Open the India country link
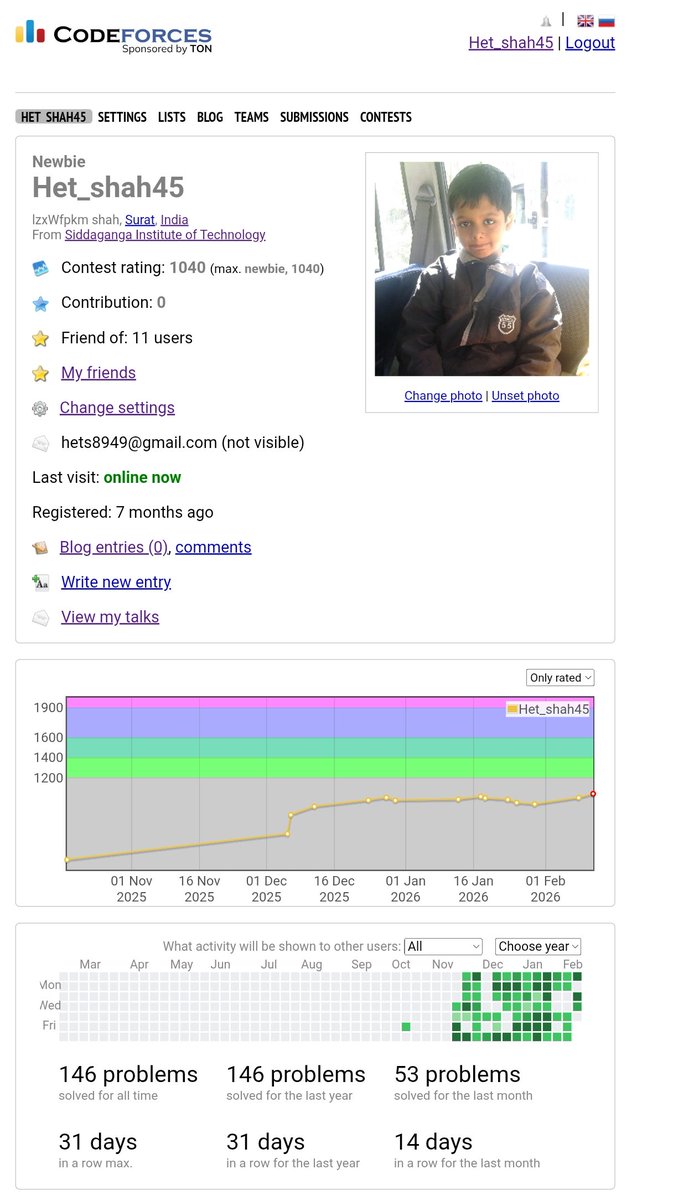The height and width of the screenshot is (1200, 699). [174, 220]
